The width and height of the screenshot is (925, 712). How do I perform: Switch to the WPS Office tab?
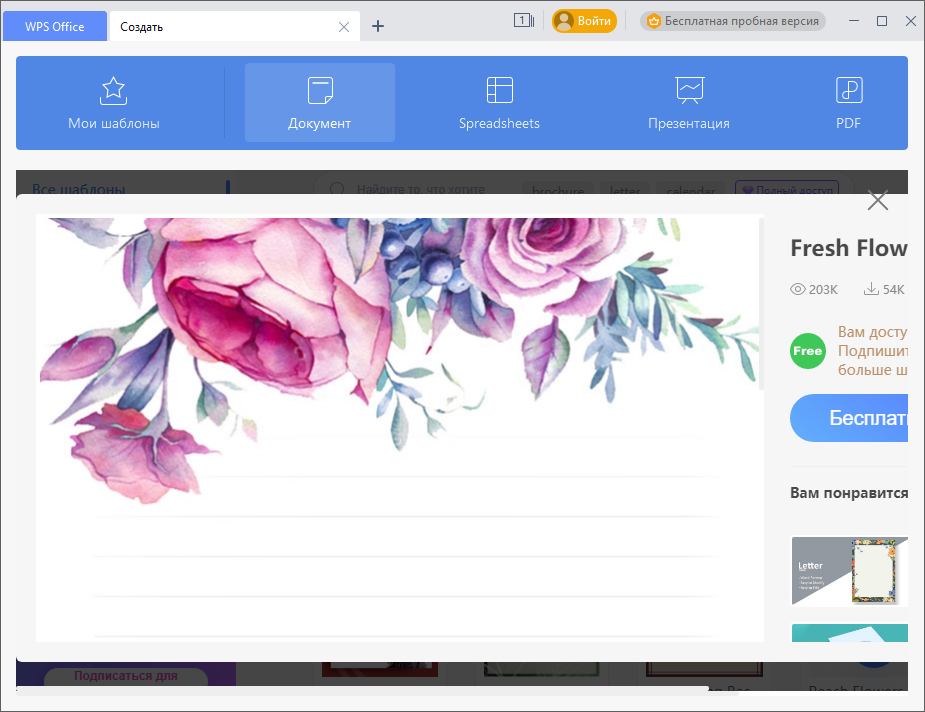click(55, 27)
